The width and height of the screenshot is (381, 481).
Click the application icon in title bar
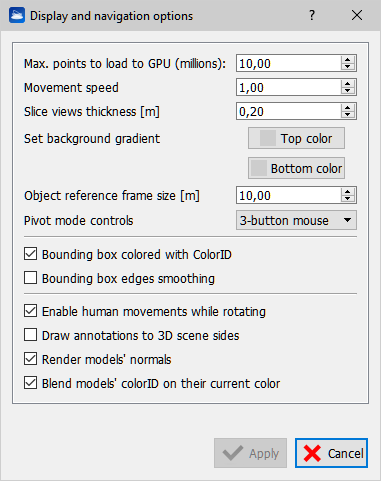click(17, 15)
